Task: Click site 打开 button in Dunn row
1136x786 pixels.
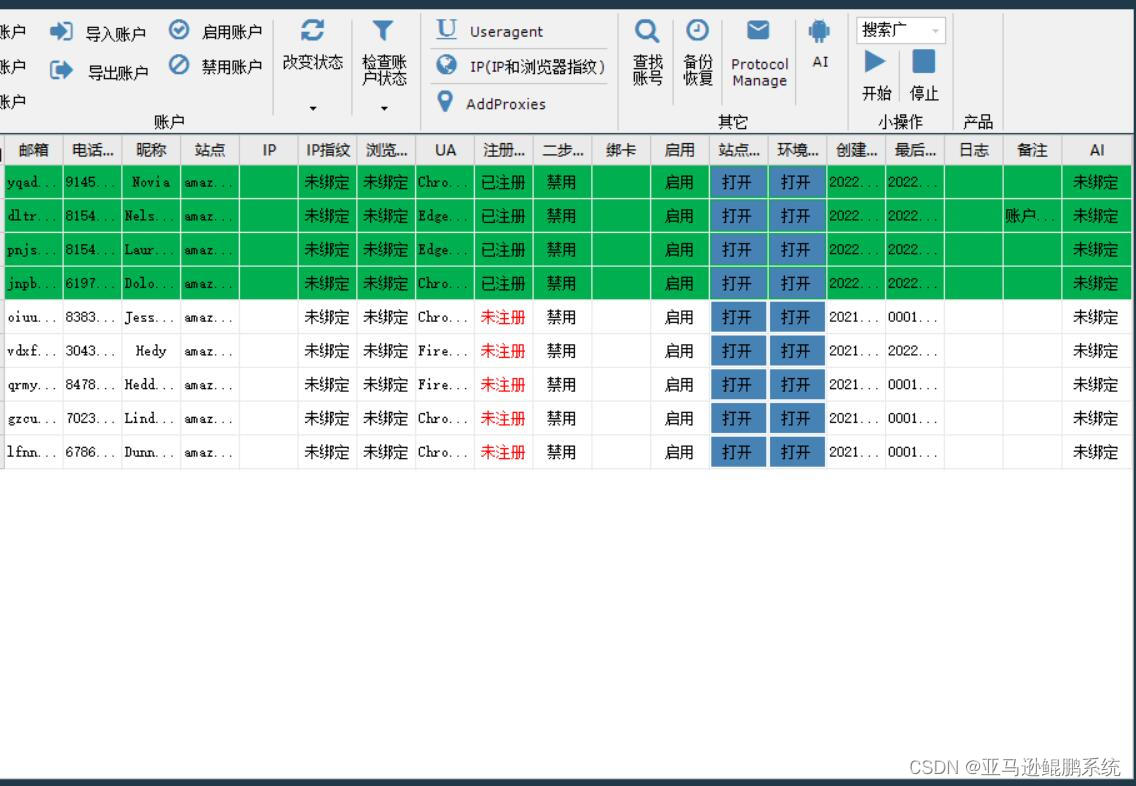Action: click(x=738, y=452)
